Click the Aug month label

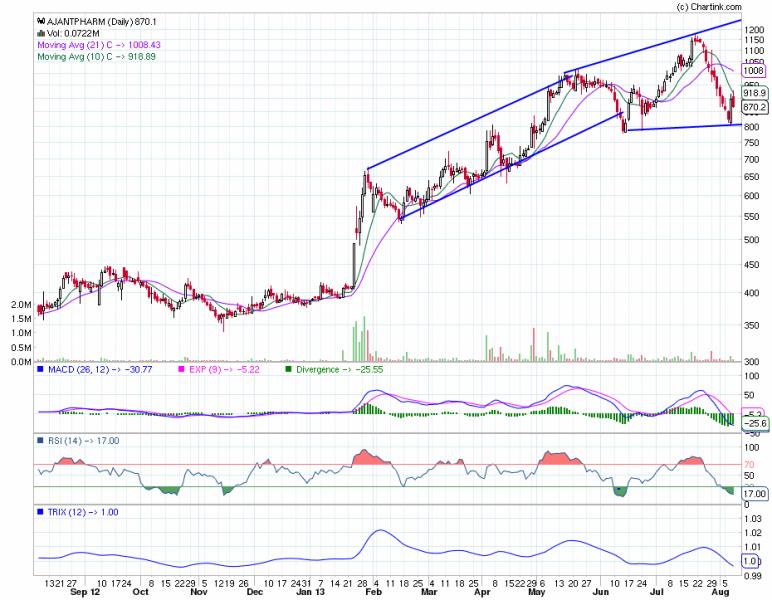[720, 592]
